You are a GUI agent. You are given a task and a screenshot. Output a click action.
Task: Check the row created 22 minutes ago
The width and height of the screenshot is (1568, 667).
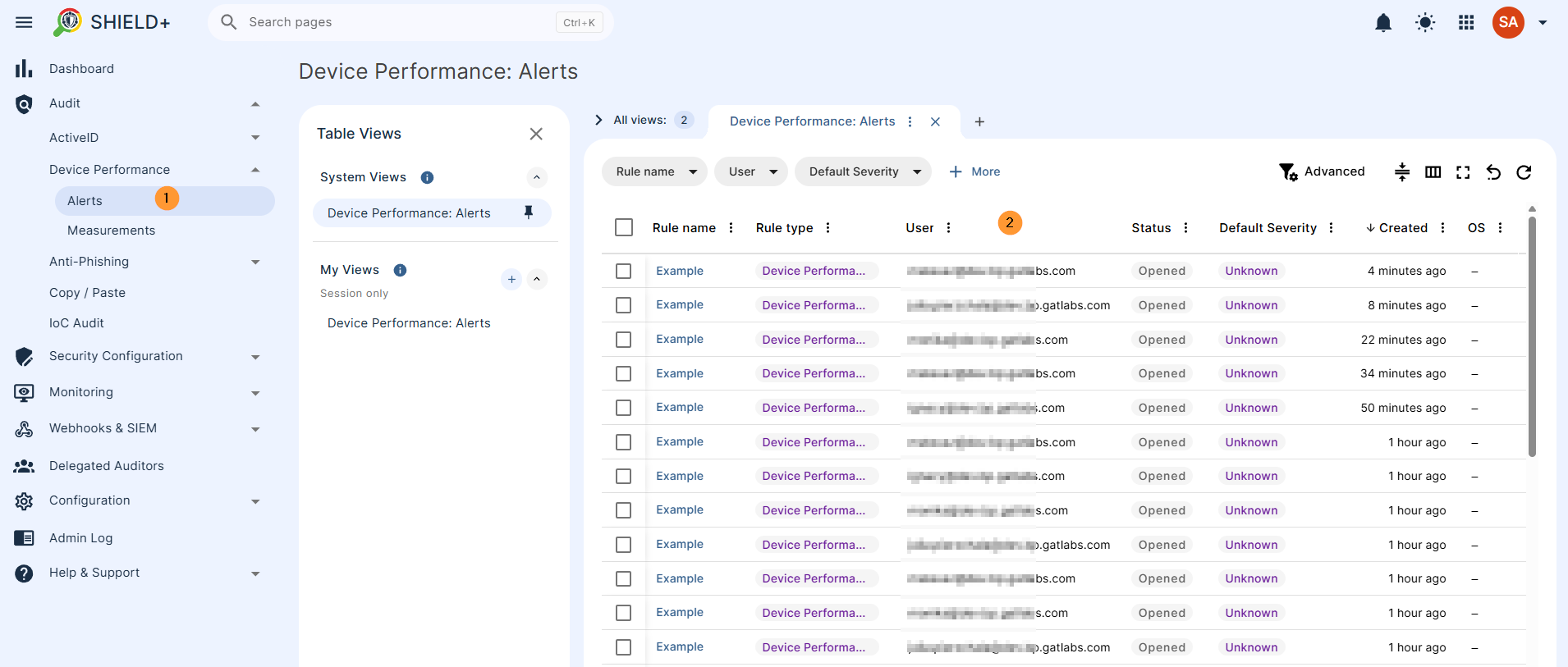tap(624, 340)
